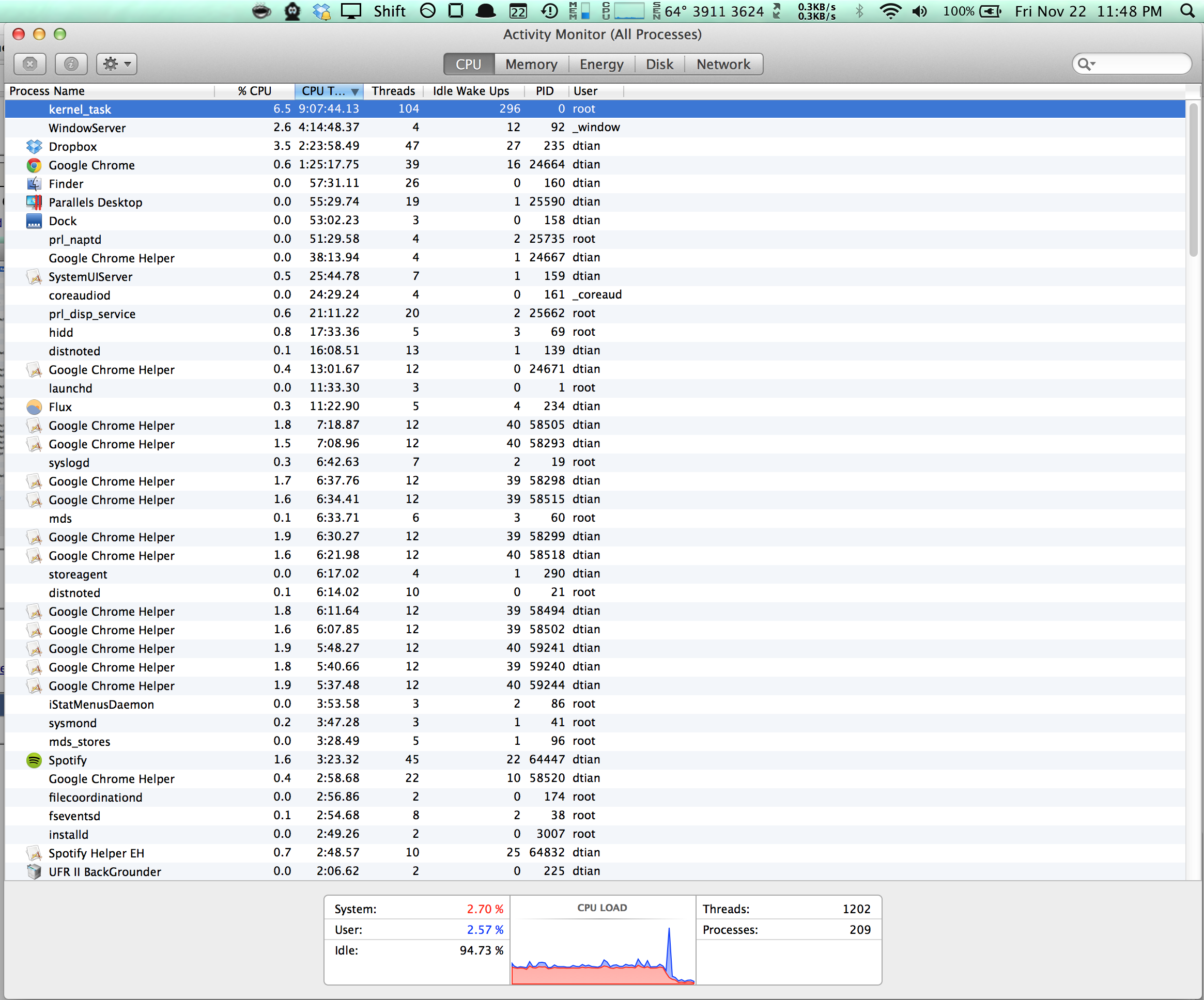
Task: Open Wi-Fi menu in menu bar
Action: click(x=890, y=11)
